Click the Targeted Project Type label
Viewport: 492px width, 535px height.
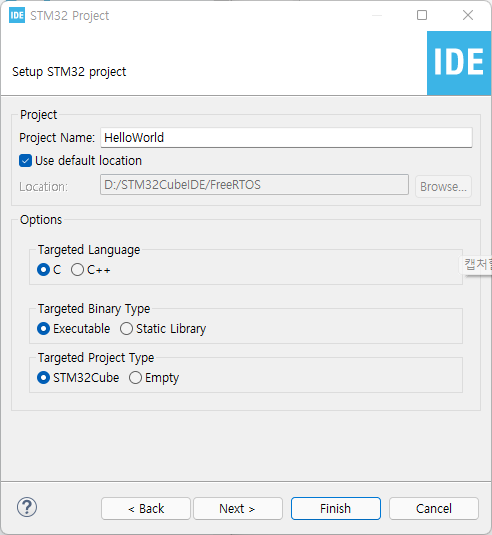coord(96,358)
